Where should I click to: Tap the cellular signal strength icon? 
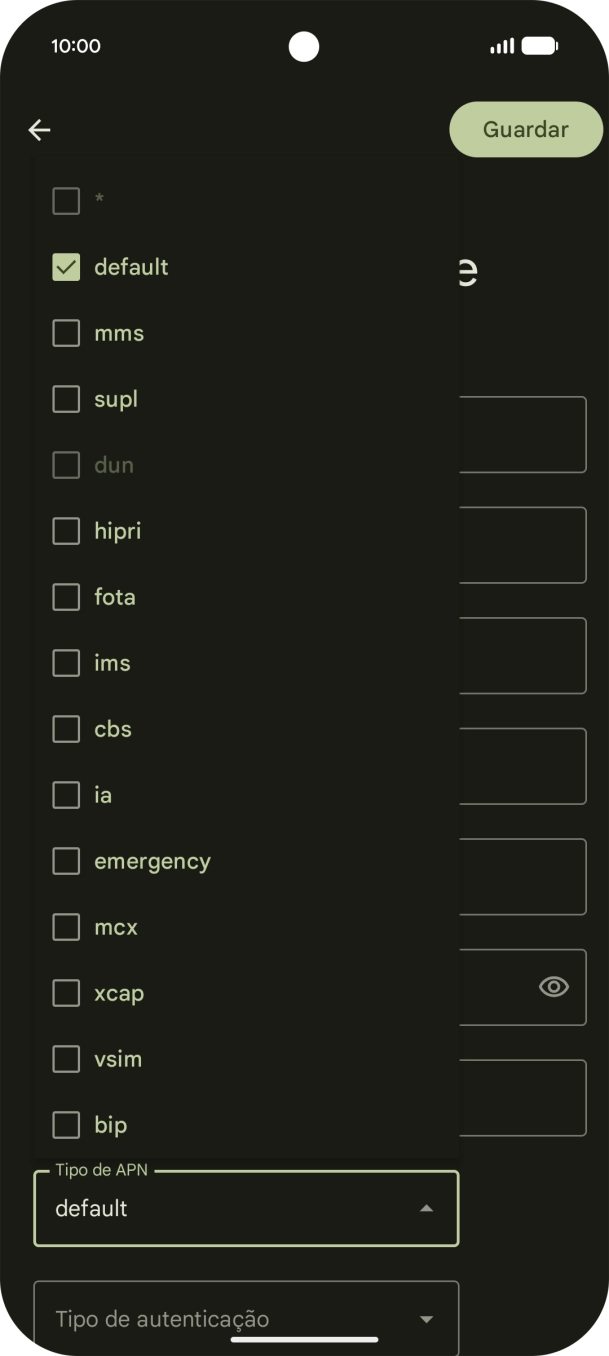502,46
